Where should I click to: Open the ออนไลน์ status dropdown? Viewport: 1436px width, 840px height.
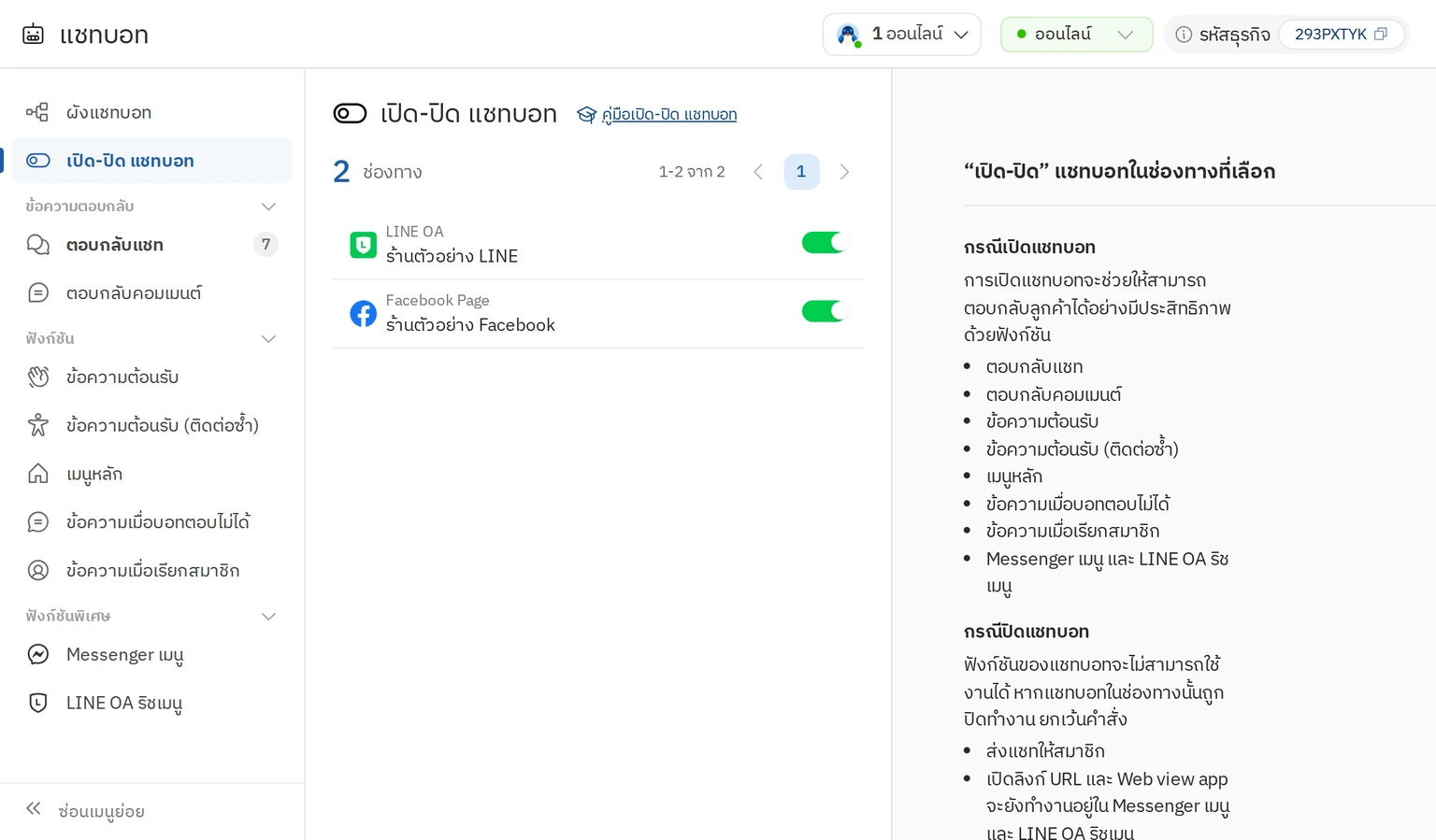[x=1076, y=35]
